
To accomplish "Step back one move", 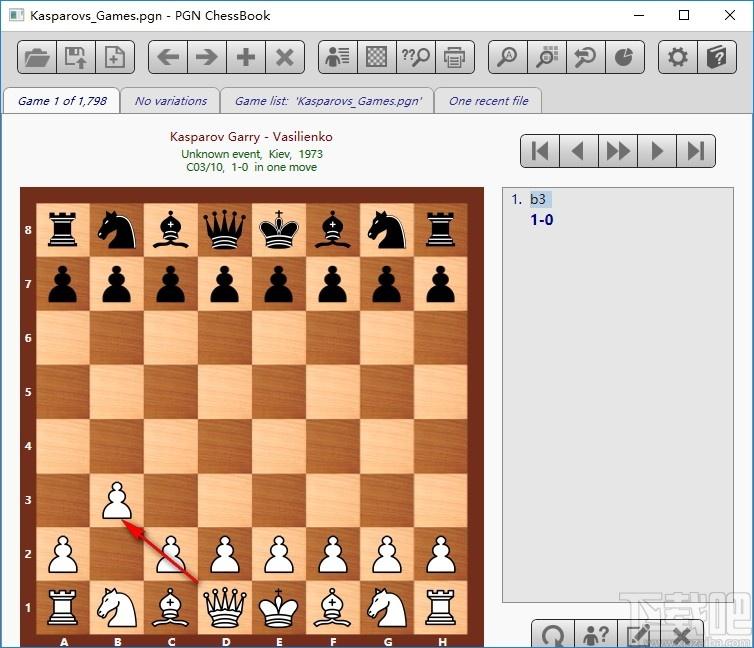I will (x=579, y=151).
